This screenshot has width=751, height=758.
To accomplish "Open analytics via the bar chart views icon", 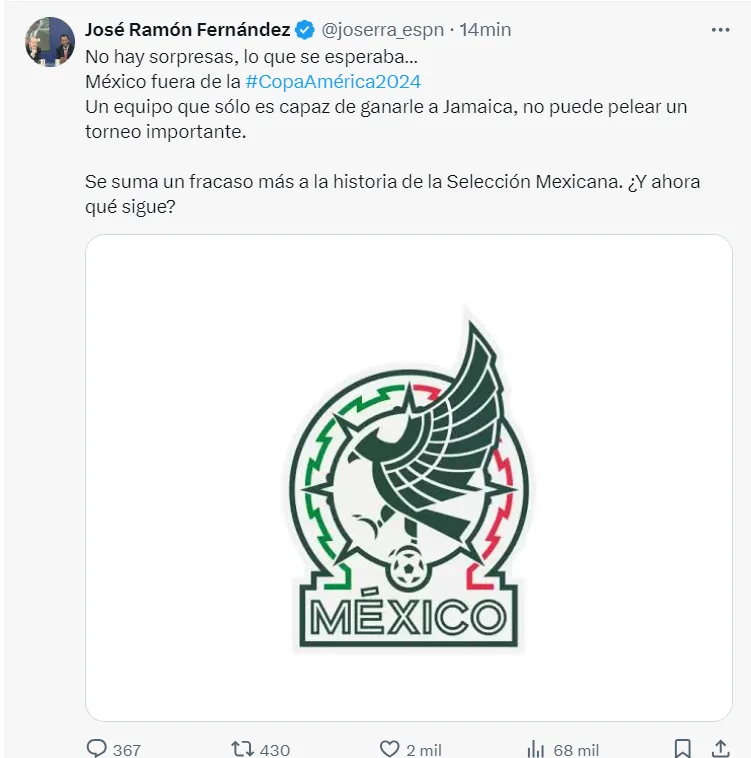I will (x=536, y=748).
